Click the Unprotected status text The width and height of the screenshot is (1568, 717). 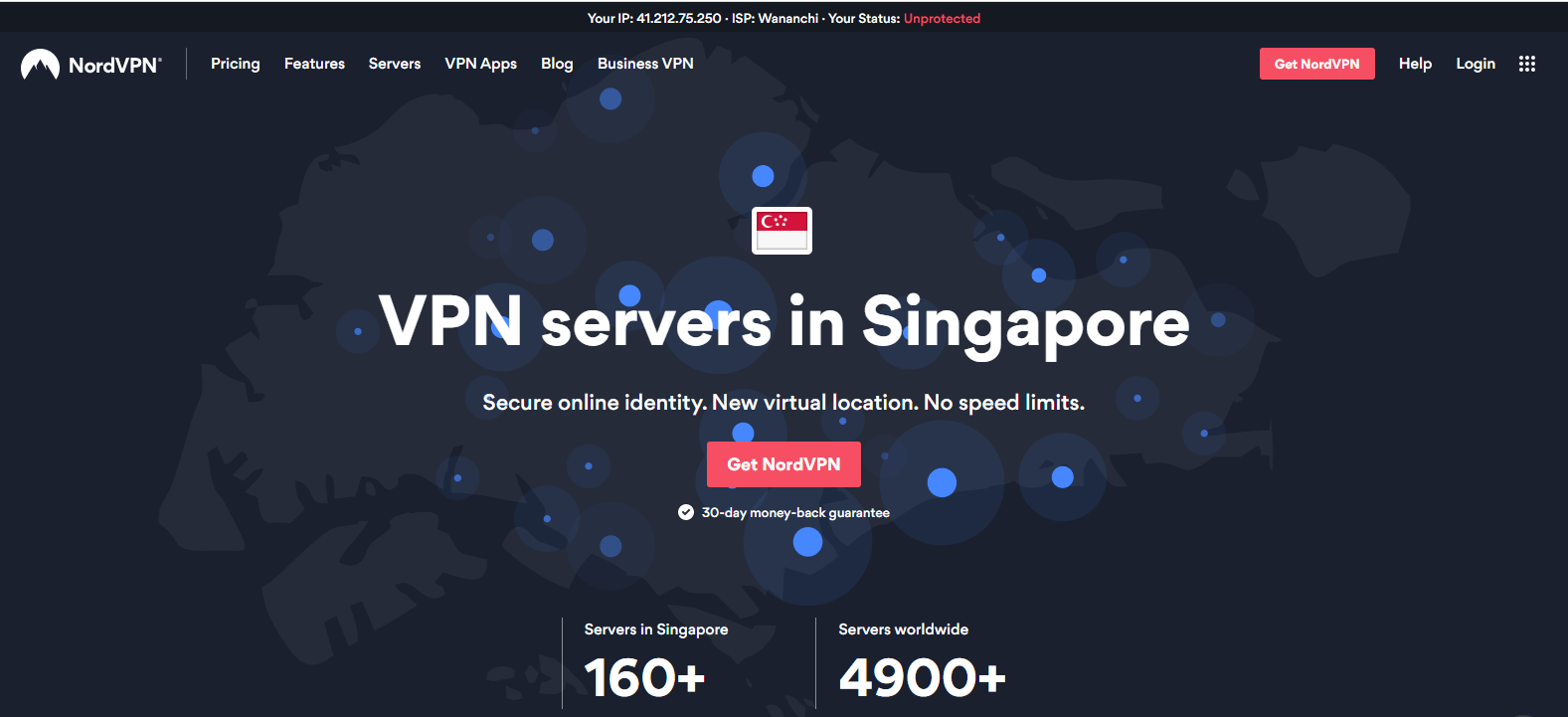point(942,18)
